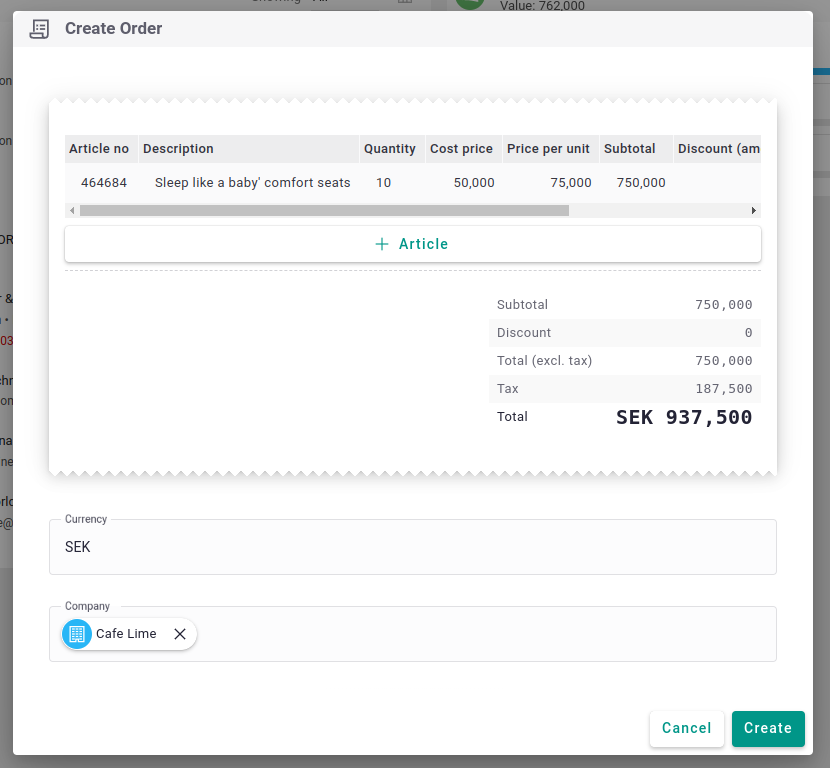830x768 pixels.
Task: Click the Cost price column header
Action: (x=461, y=149)
